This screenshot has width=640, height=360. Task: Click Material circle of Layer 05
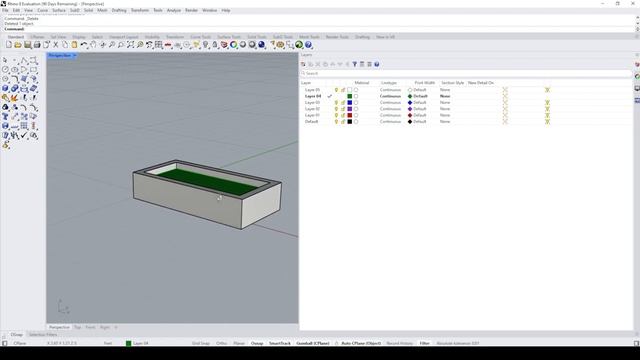(x=356, y=90)
